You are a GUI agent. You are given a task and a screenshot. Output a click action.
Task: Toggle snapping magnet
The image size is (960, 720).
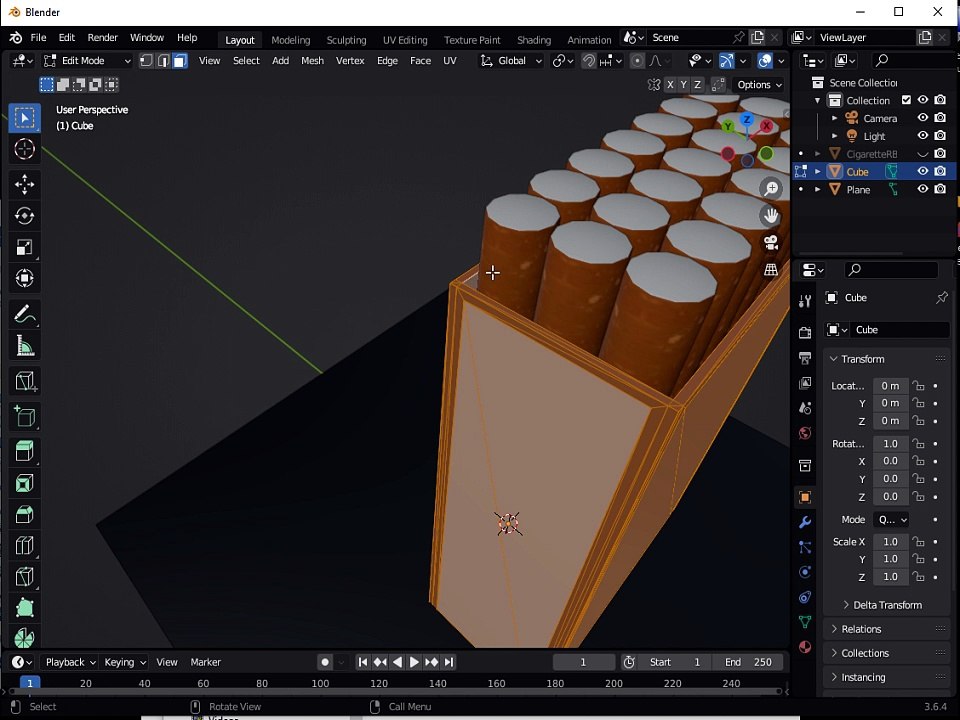tap(588, 61)
